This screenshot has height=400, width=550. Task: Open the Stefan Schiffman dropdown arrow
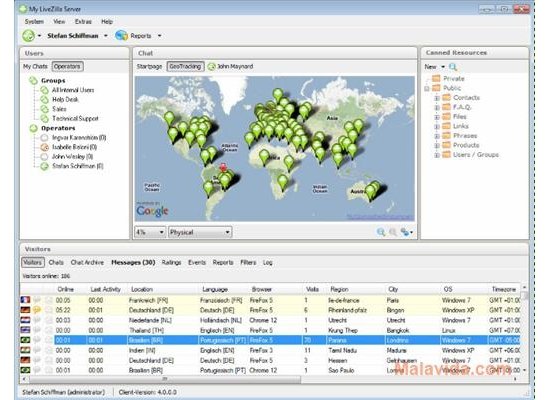click(x=106, y=36)
